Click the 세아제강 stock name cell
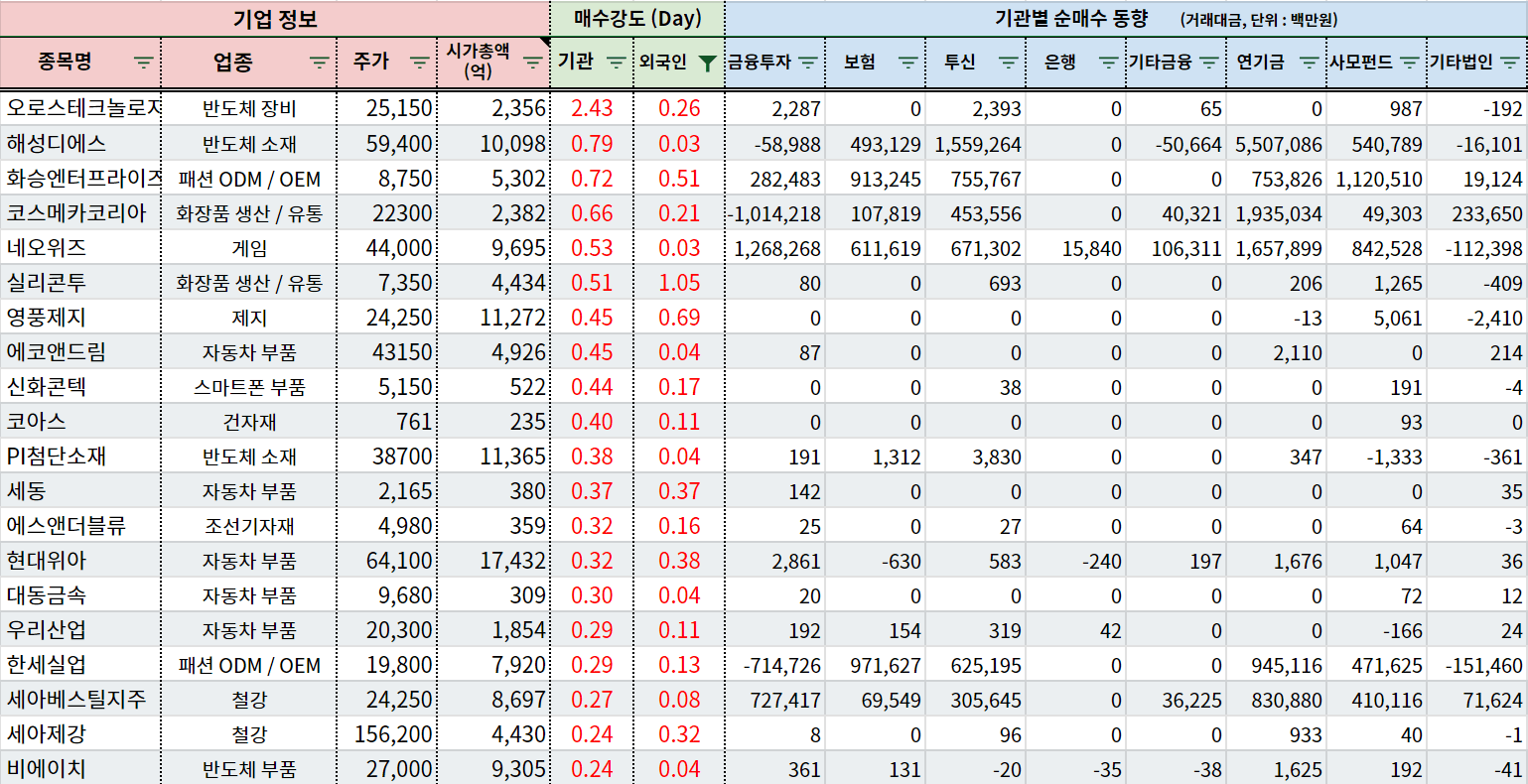Image resolution: width=1528 pixels, height=784 pixels. point(80,733)
